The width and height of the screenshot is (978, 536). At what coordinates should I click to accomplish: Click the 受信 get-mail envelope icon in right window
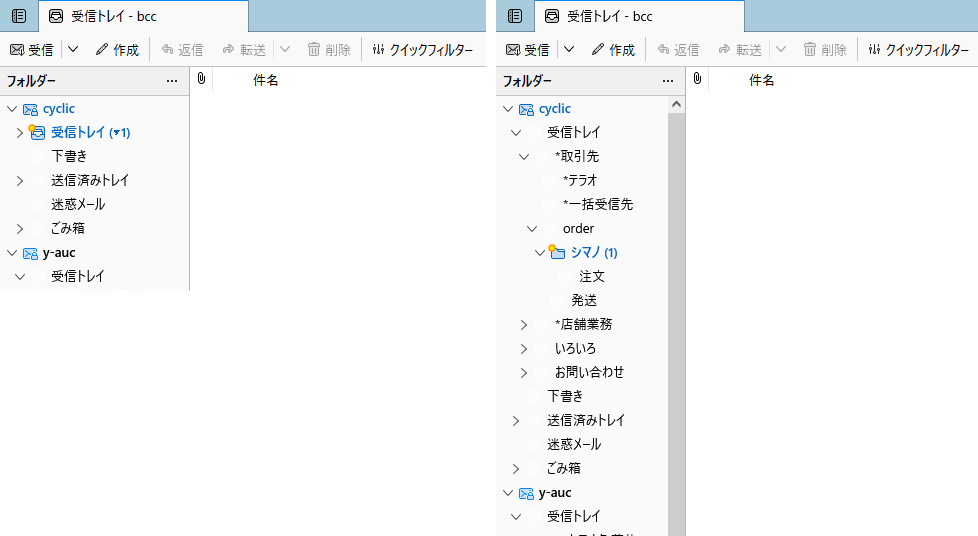[512, 49]
